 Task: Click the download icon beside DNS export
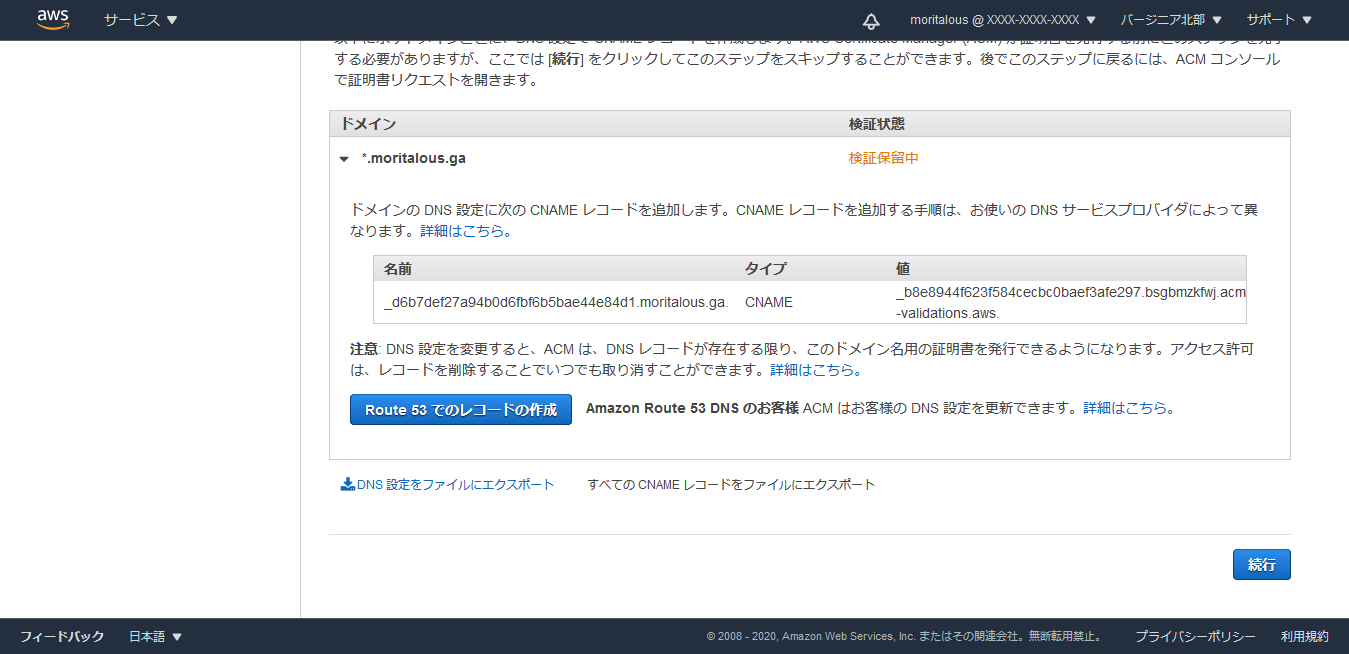point(347,485)
